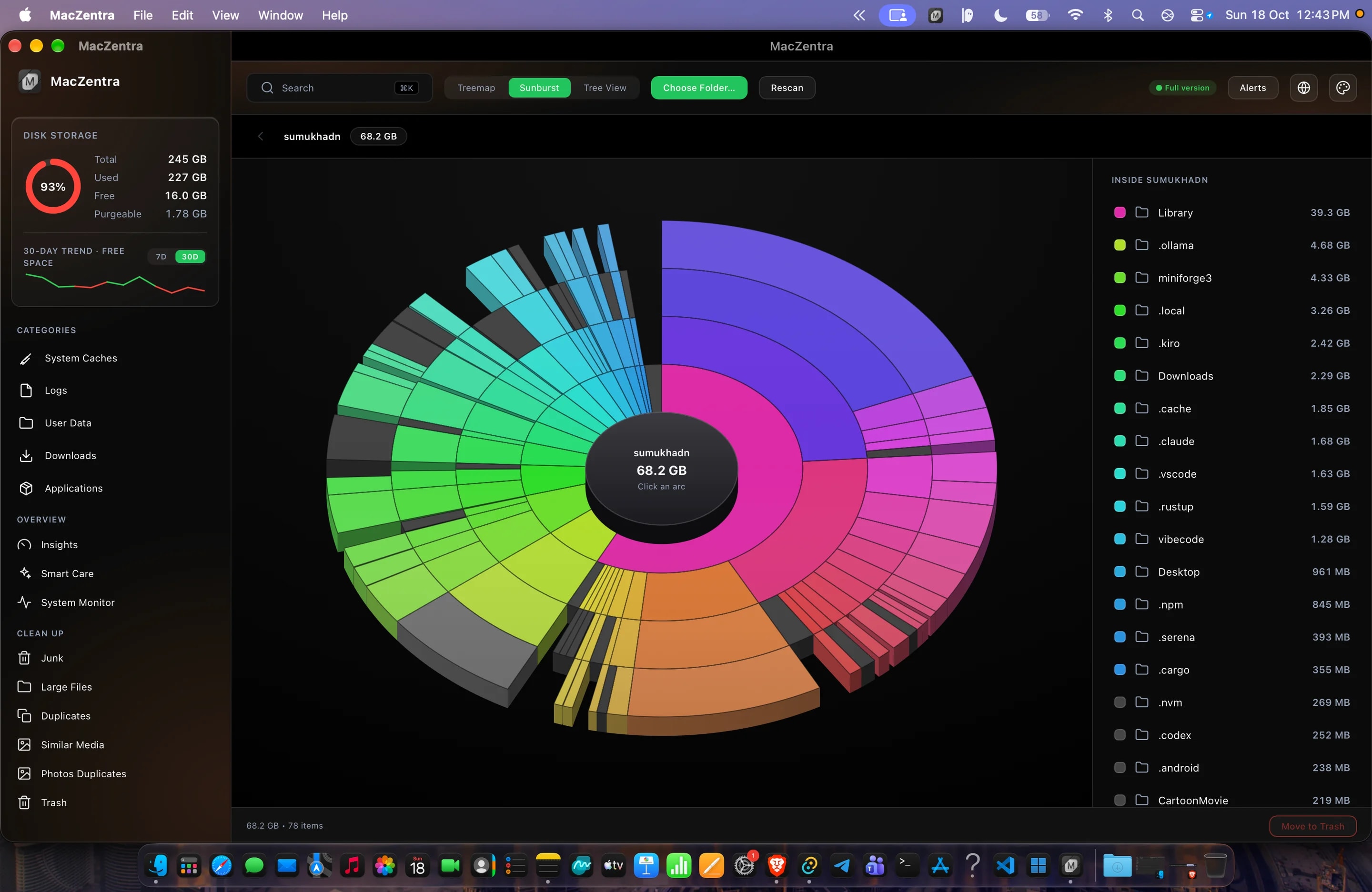Viewport: 1372px width, 892px height.
Task: Open the View menu
Action: (225, 15)
